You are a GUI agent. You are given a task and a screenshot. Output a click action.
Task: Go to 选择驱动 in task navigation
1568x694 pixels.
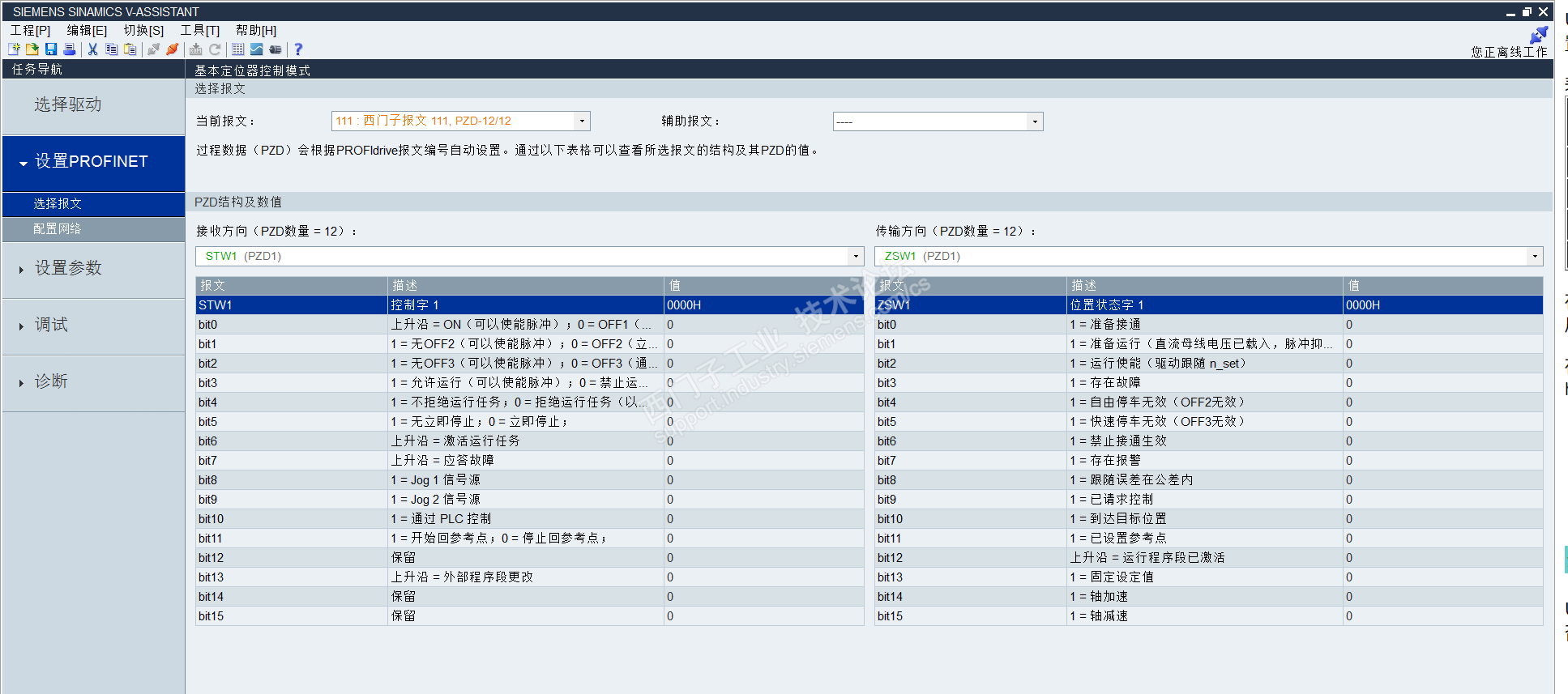pos(93,105)
